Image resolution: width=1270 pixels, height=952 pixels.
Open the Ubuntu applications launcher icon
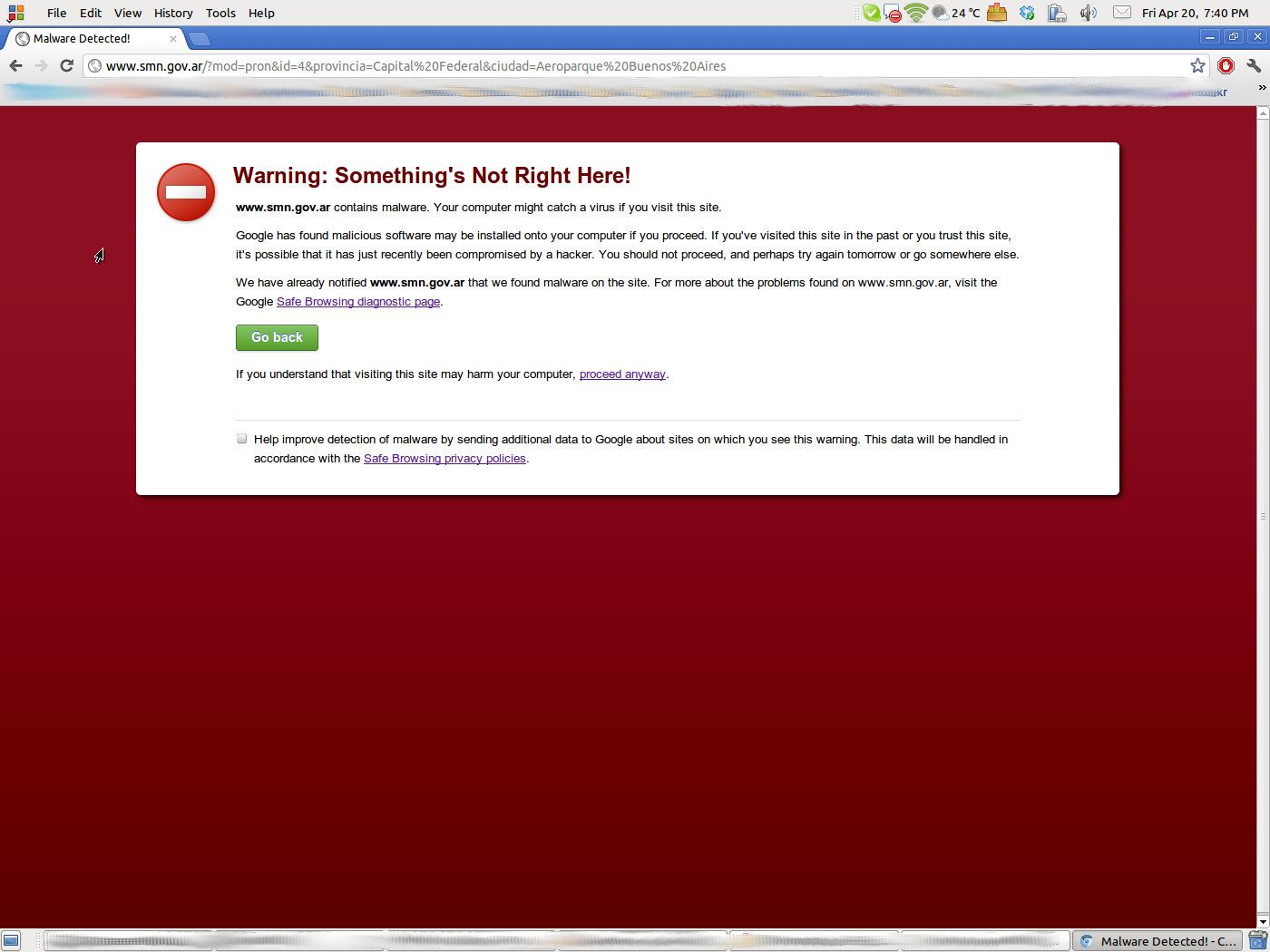click(15, 13)
